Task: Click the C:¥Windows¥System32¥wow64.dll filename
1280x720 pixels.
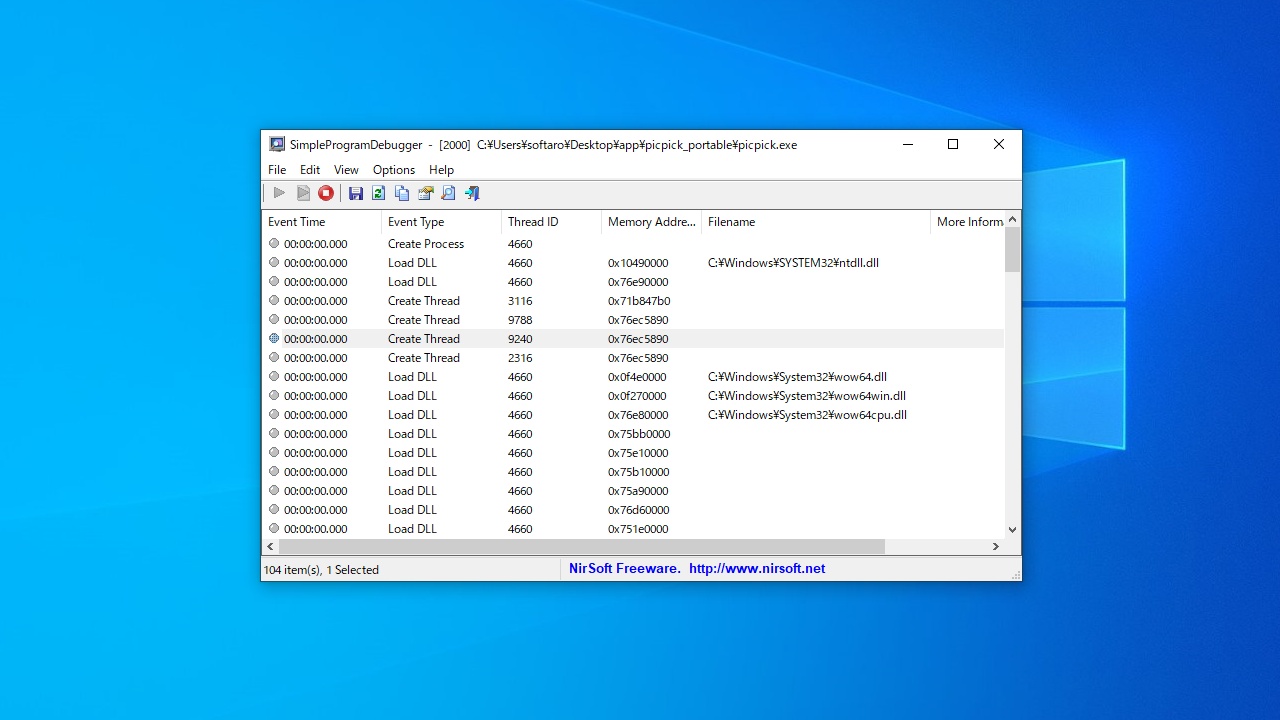Action: click(x=797, y=377)
